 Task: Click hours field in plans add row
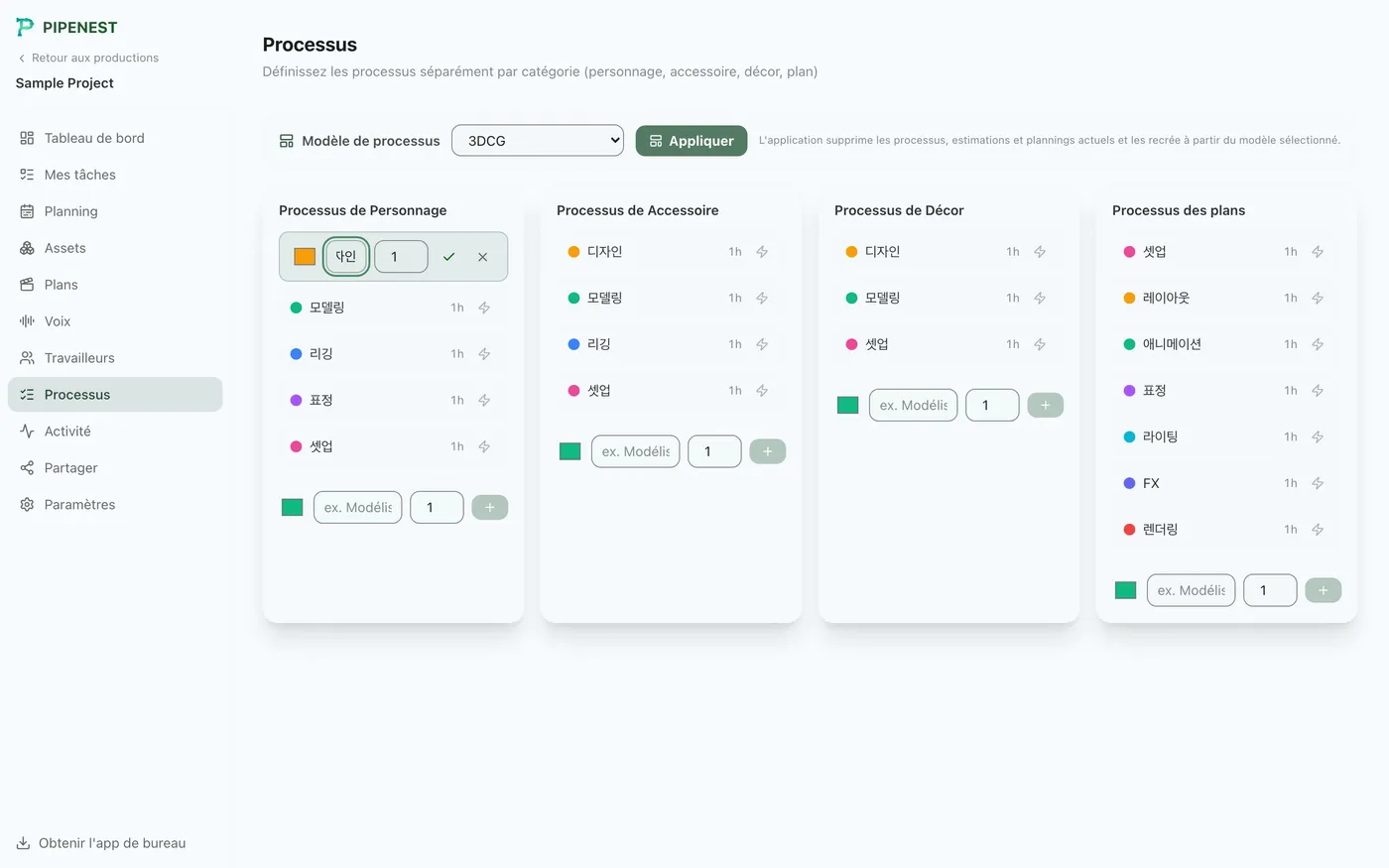point(1270,590)
